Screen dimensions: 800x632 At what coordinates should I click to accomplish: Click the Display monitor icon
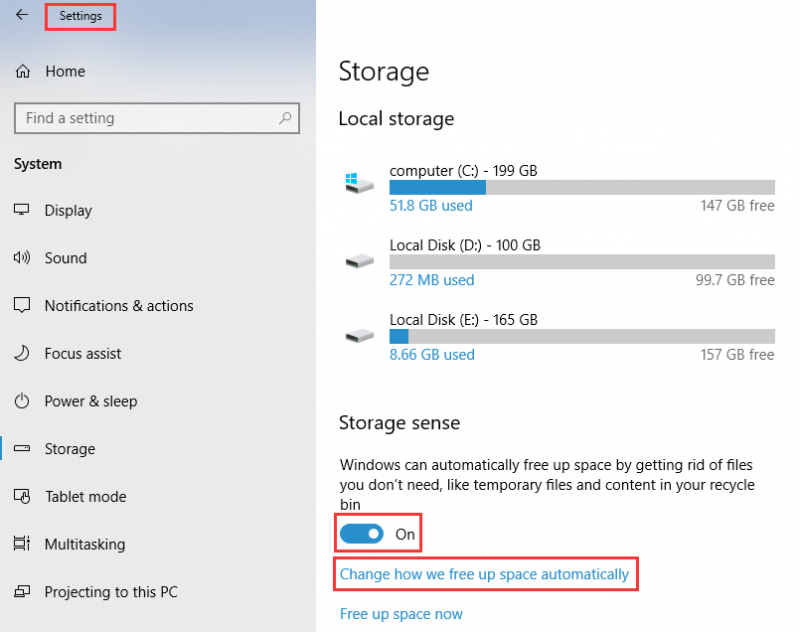(22, 210)
